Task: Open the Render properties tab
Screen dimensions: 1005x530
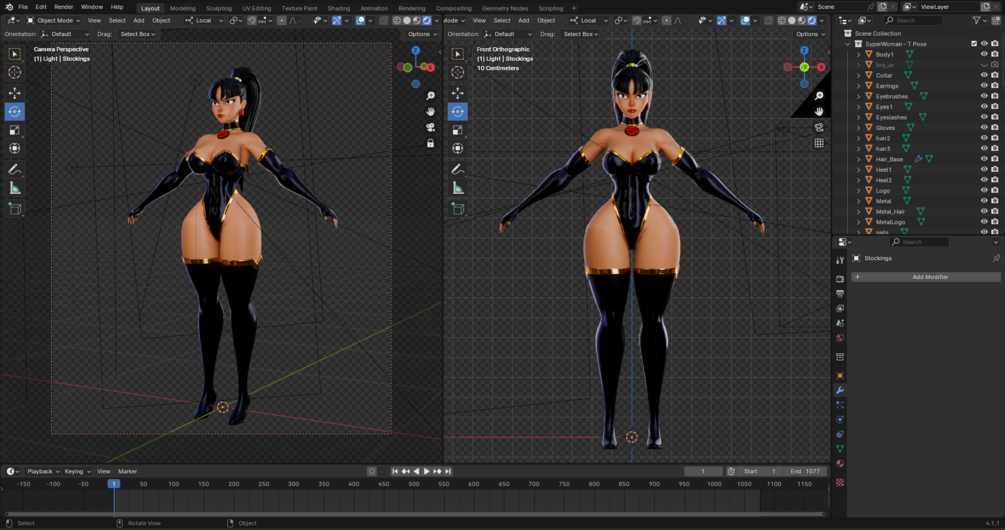Action: (x=840, y=279)
